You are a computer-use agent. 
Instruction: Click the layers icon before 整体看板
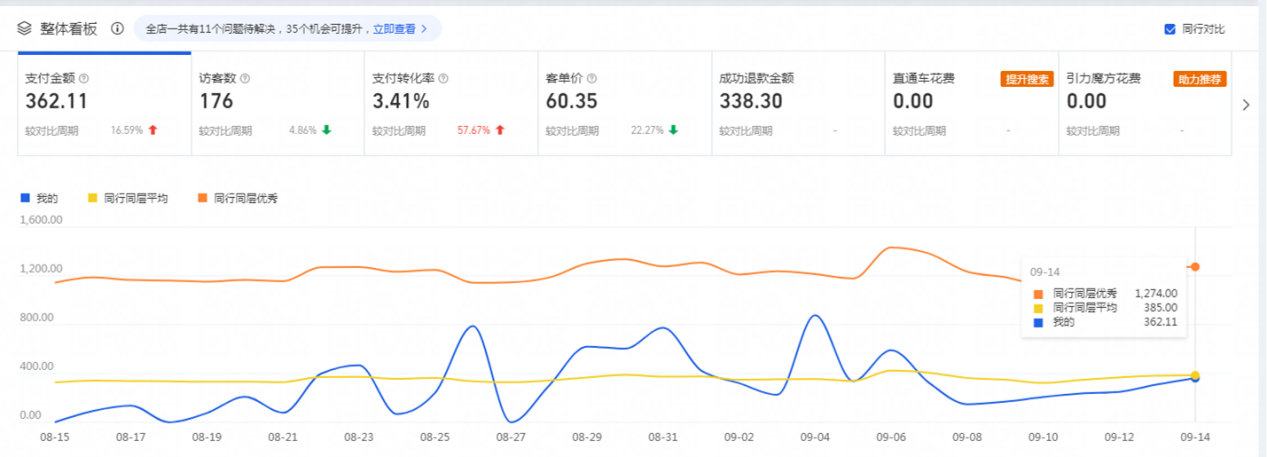[25, 29]
